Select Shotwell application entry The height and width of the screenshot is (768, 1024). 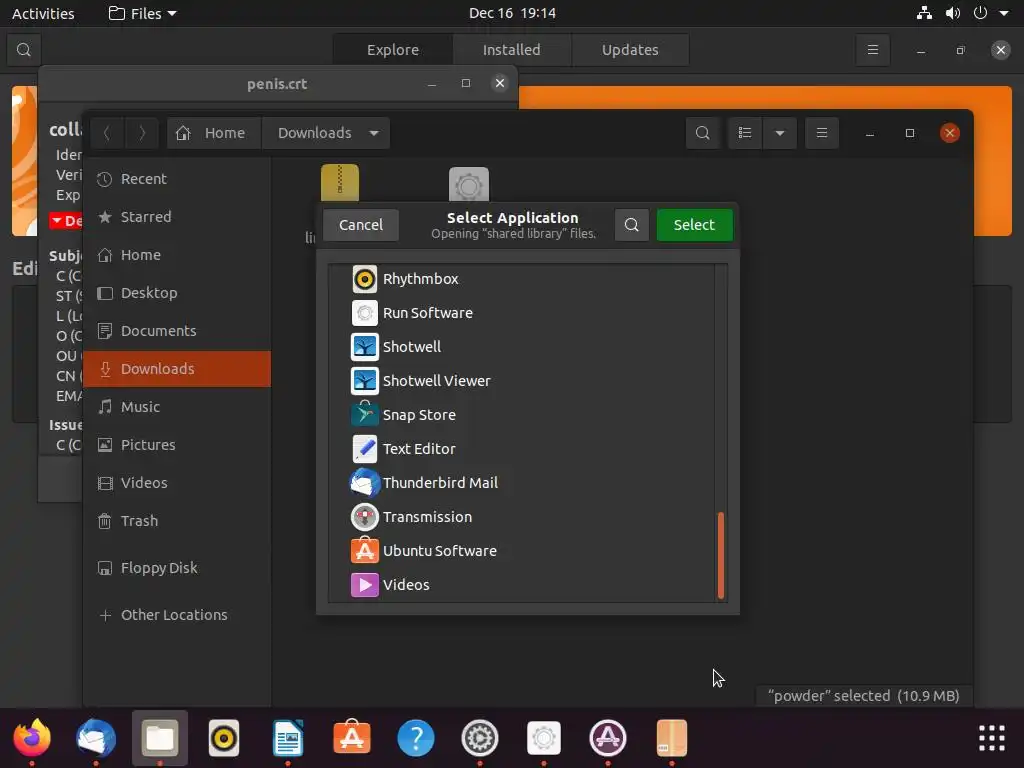point(521,347)
